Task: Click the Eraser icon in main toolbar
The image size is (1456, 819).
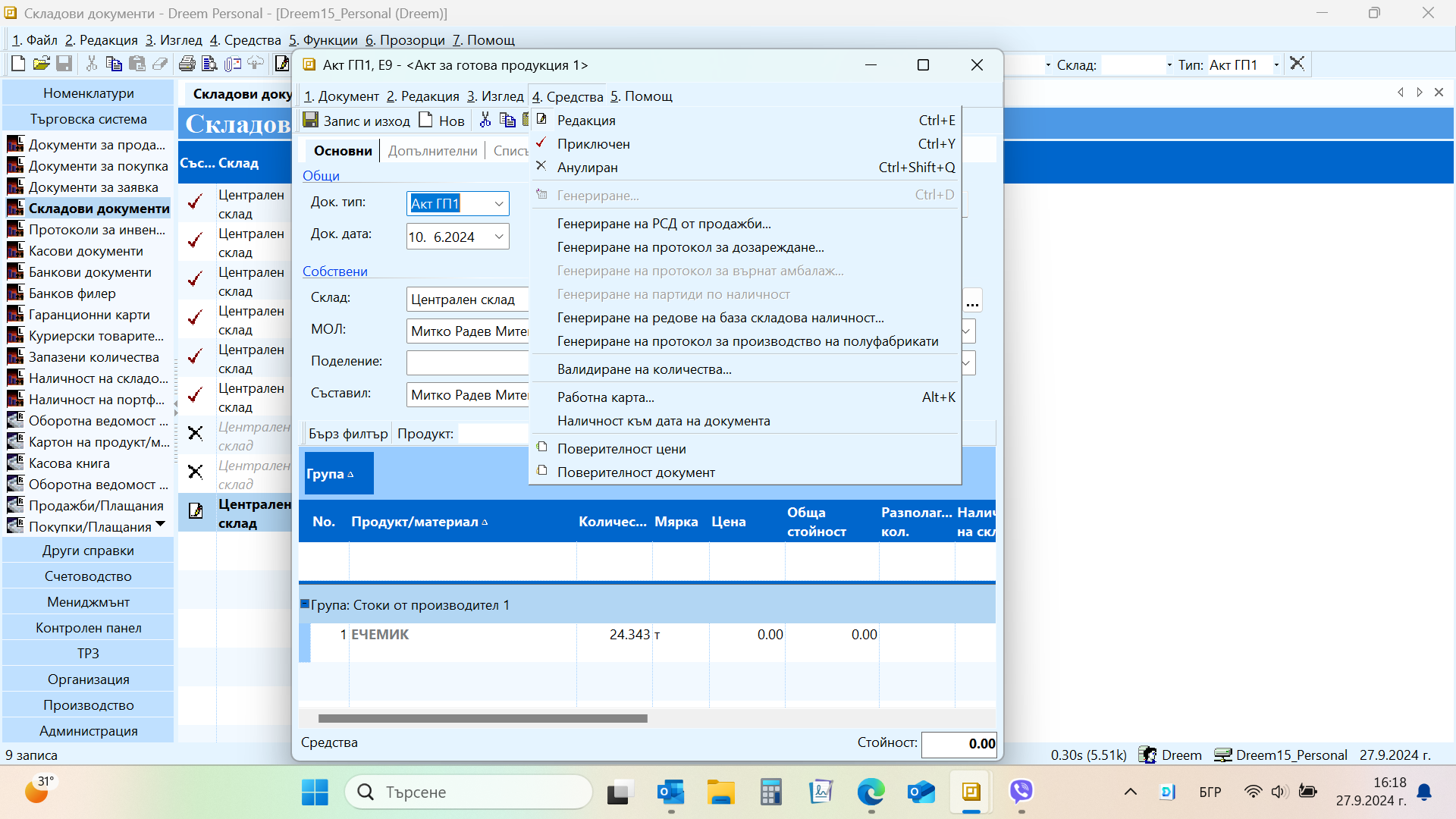Action: click(159, 64)
